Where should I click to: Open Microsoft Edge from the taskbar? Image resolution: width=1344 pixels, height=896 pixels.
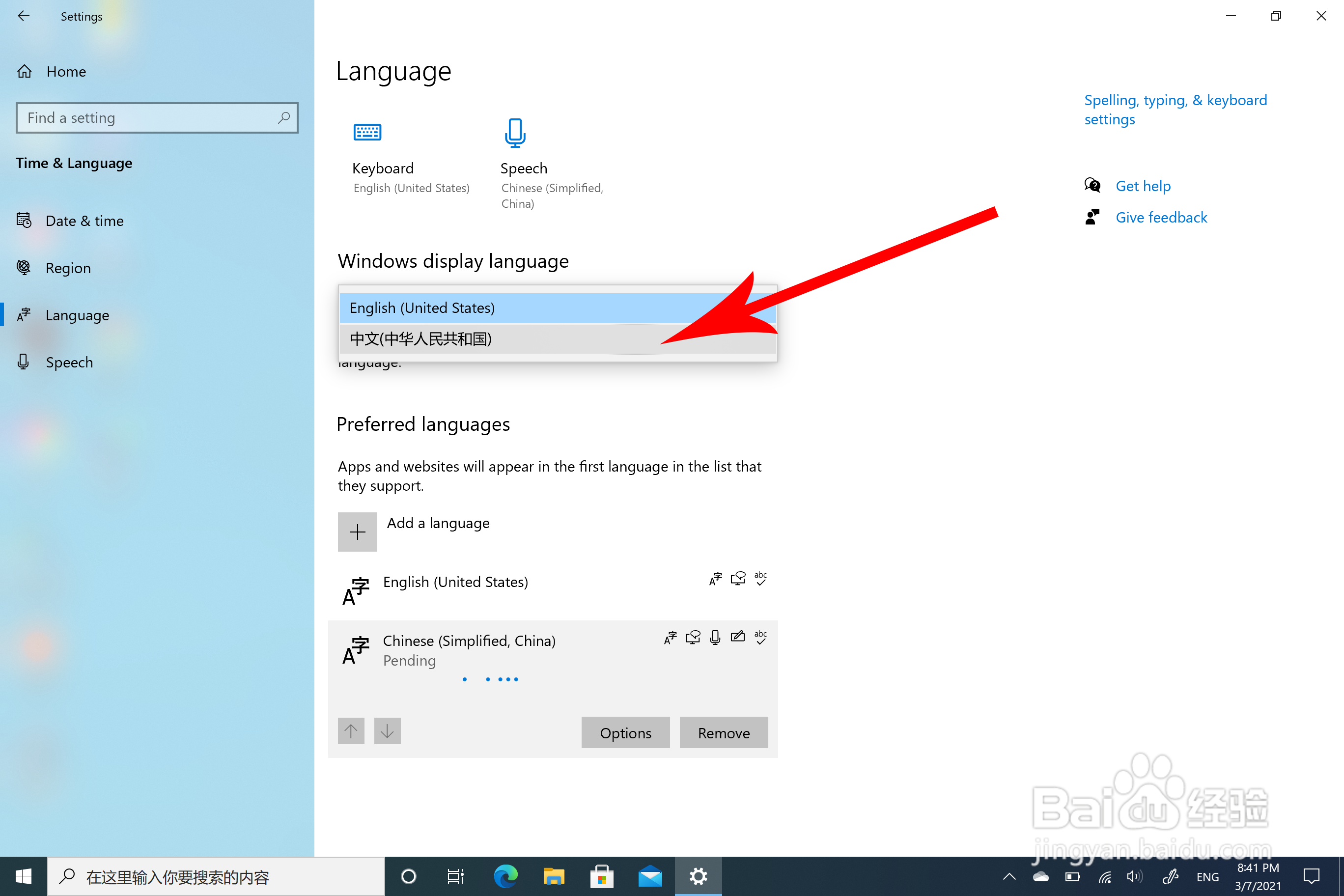505,876
